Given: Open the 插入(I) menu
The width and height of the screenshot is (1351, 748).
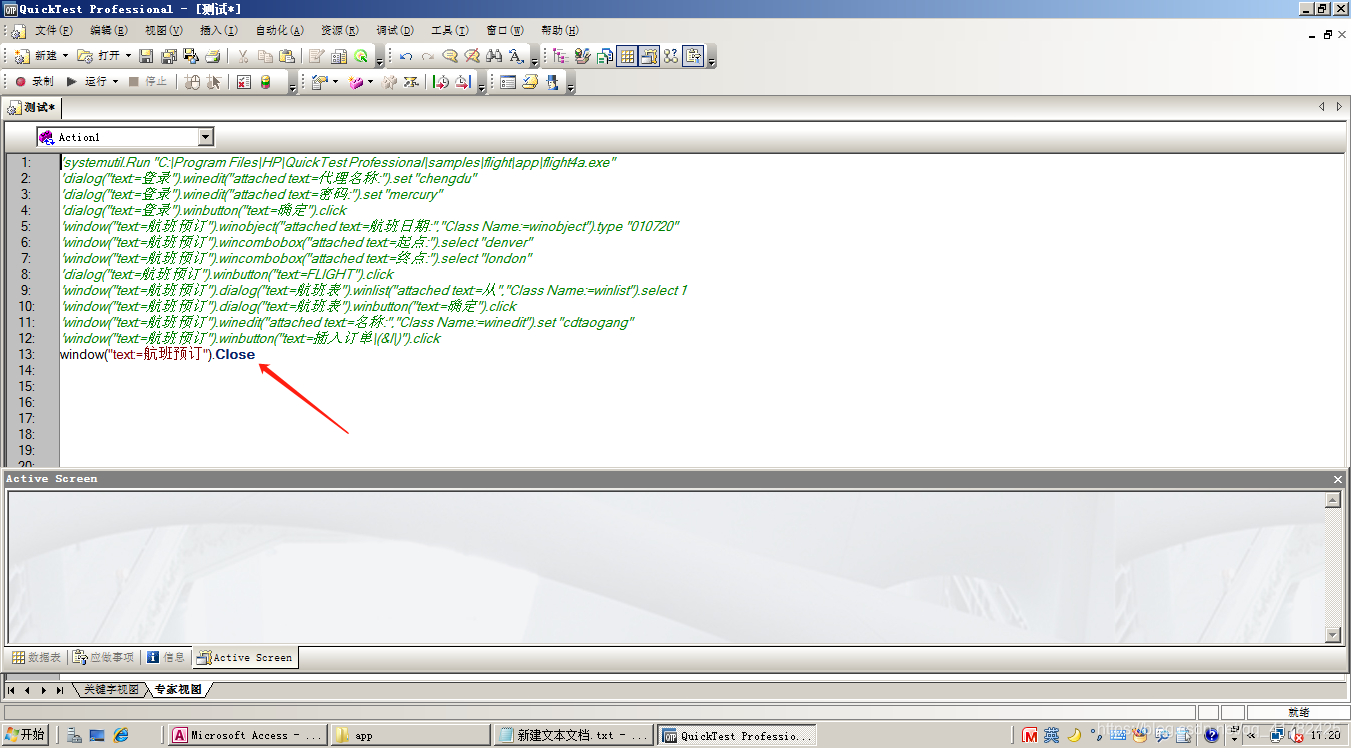Looking at the screenshot, I should point(218,31).
